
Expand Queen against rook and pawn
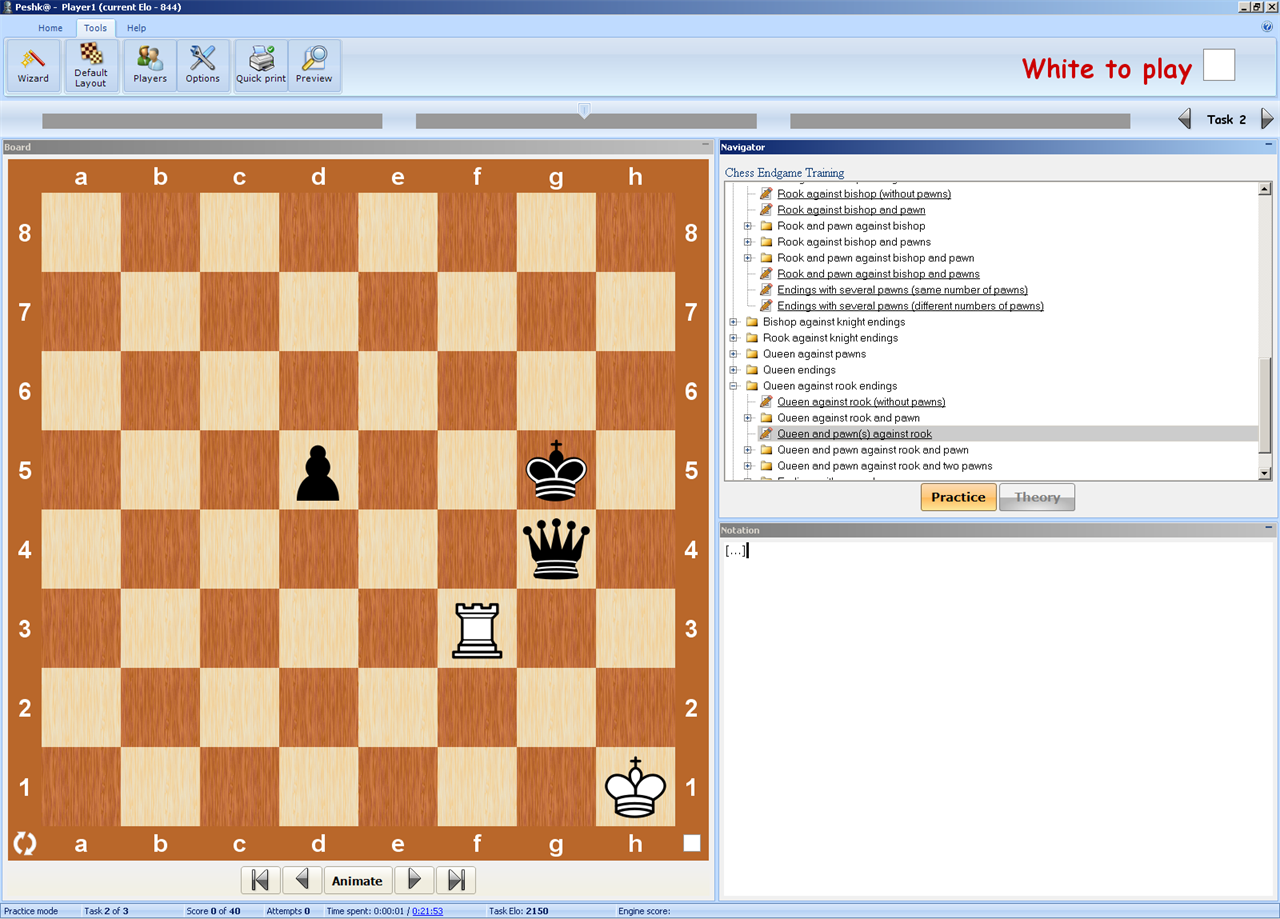pyautogui.click(x=747, y=418)
